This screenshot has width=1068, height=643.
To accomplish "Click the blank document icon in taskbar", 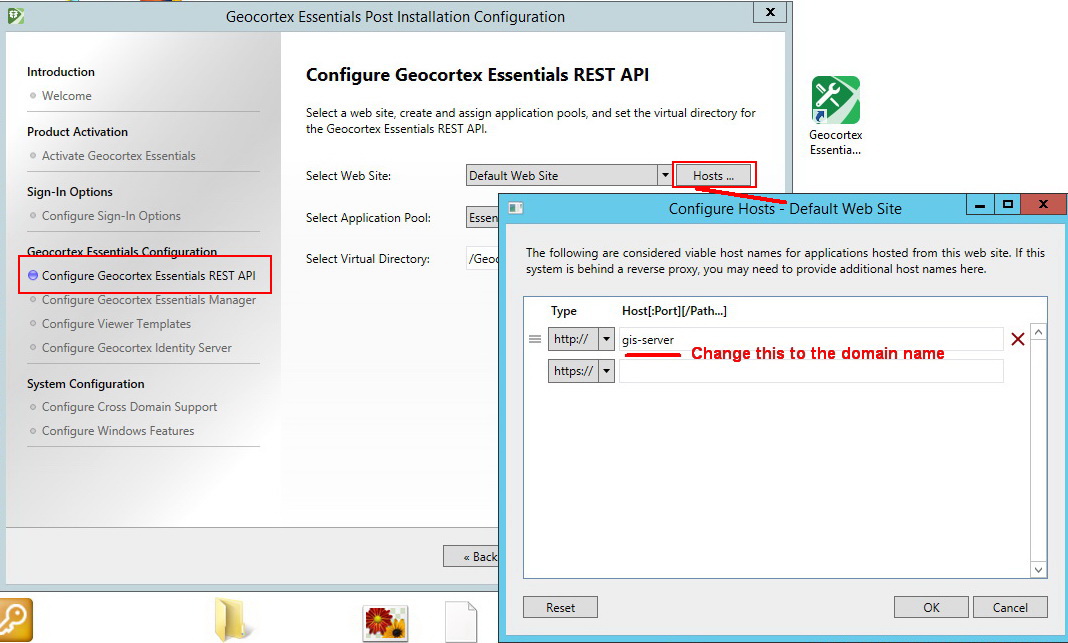I will (x=461, y=622).
